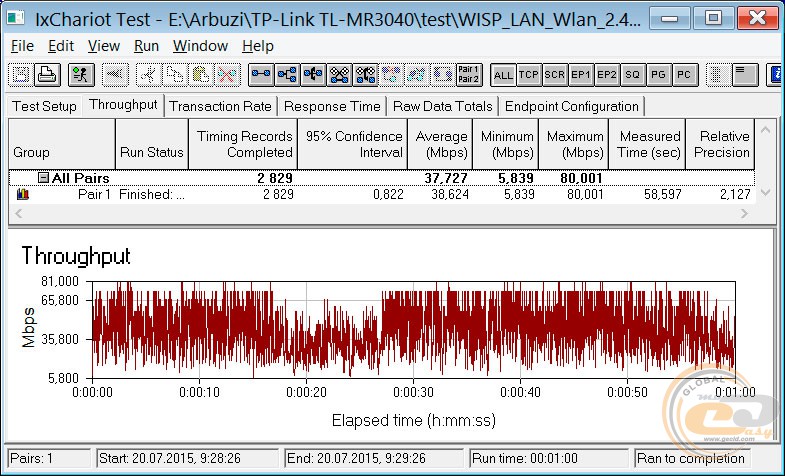Click the Add endpoint pair icon
Screen dimensions: 785x476
pyautogui.click(x=261, y=75)
